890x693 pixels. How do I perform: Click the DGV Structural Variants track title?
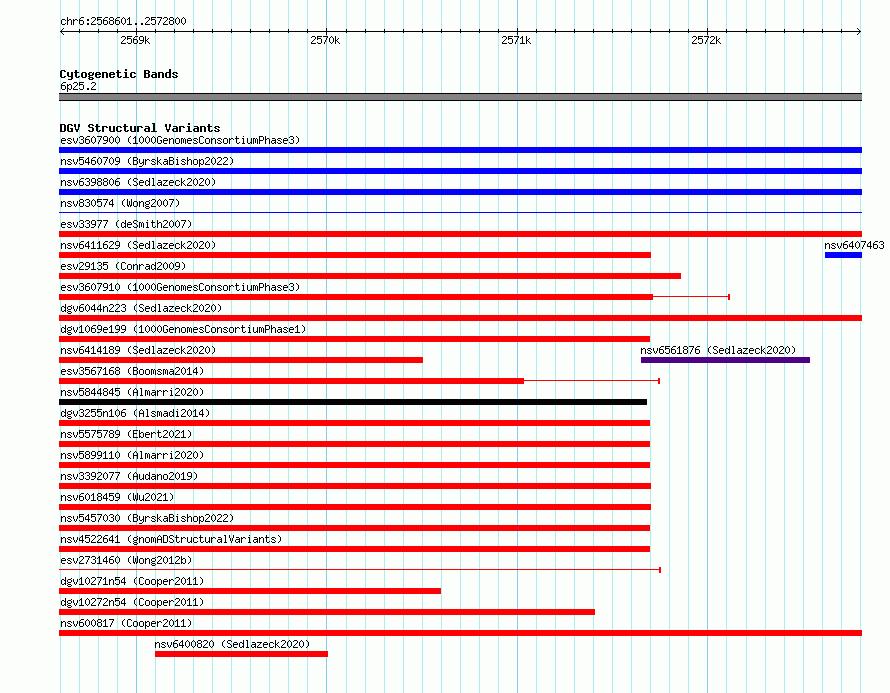click(140, 128)
